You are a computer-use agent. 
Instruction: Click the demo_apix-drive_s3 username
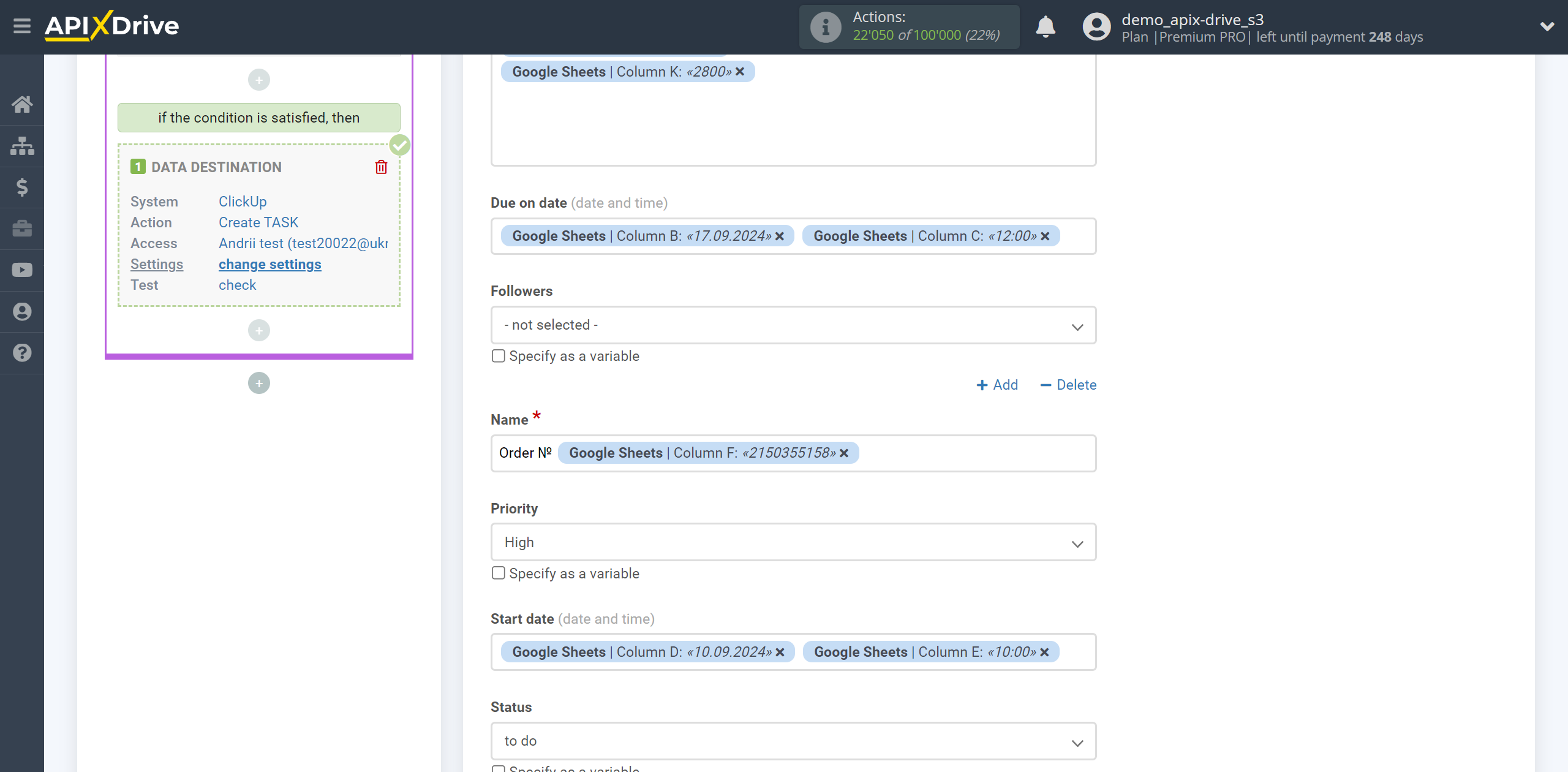[x=1193, y=20]
